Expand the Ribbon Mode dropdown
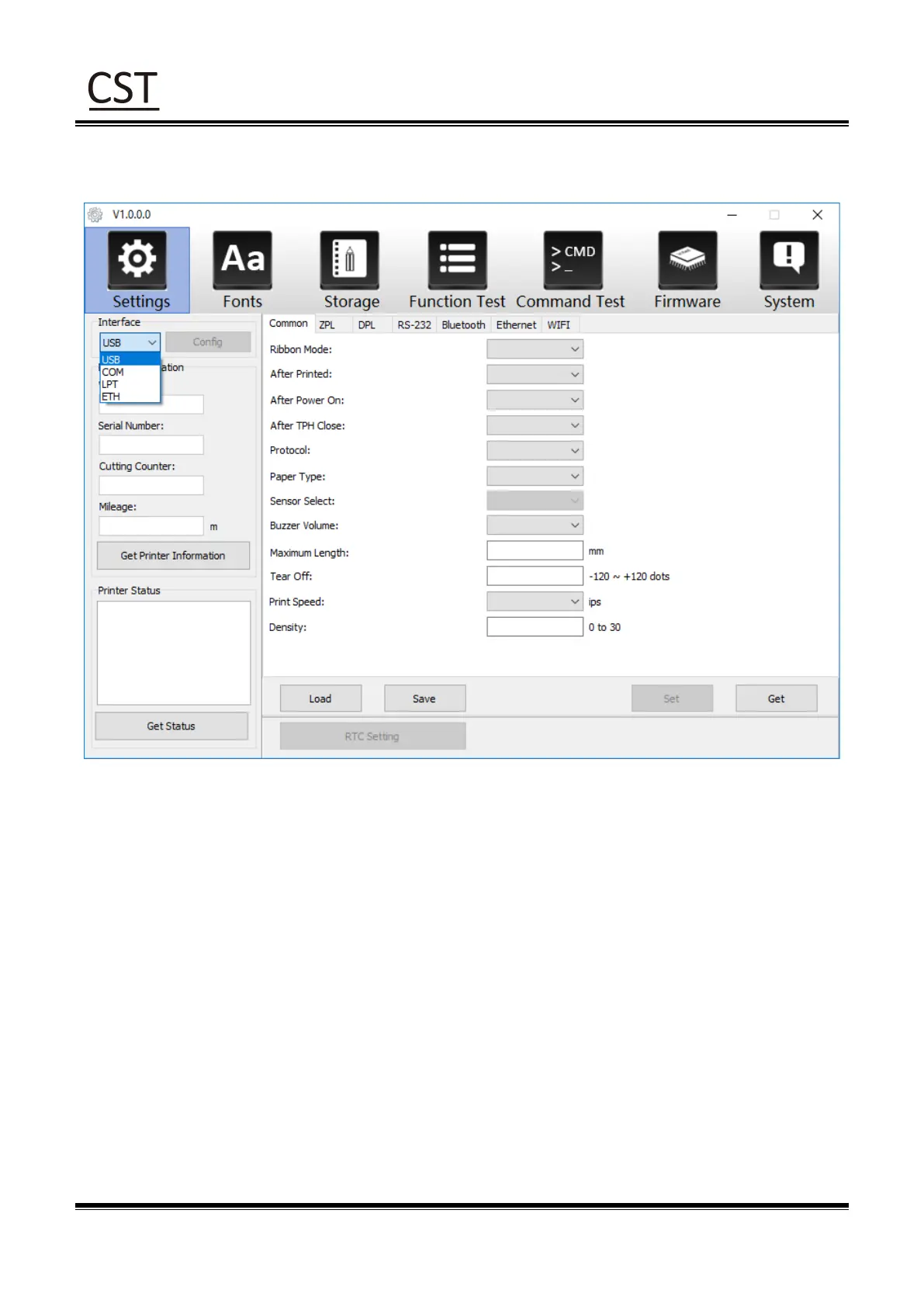The height and width of the screenshot is (1307, 924). point(535,349)
